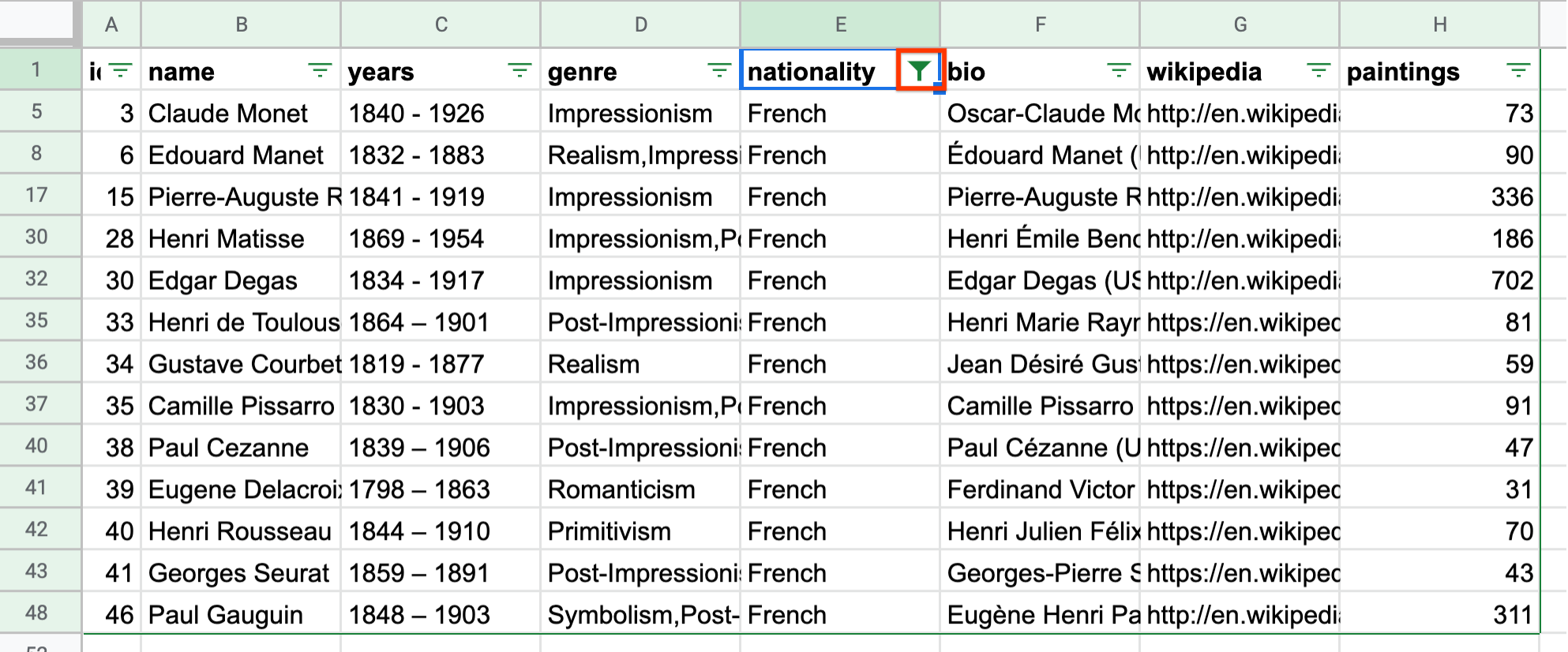Open the wikipedia column filter icon
Screen dimensions: 1568x652
pos(1319,71)
